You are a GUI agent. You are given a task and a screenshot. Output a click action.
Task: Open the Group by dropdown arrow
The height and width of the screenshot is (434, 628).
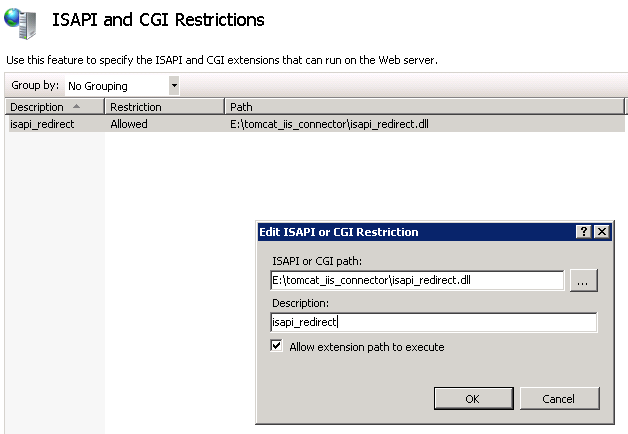174,86
